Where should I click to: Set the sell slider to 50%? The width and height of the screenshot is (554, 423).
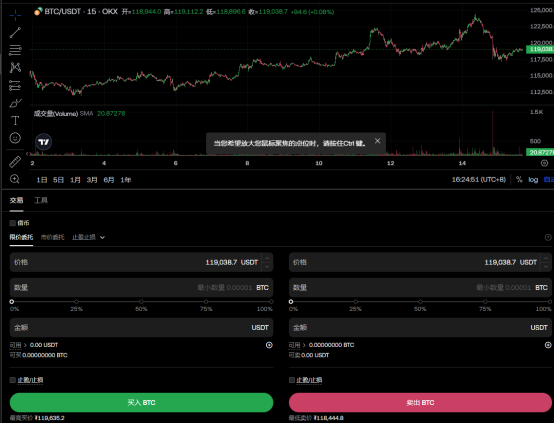(420, 302)
